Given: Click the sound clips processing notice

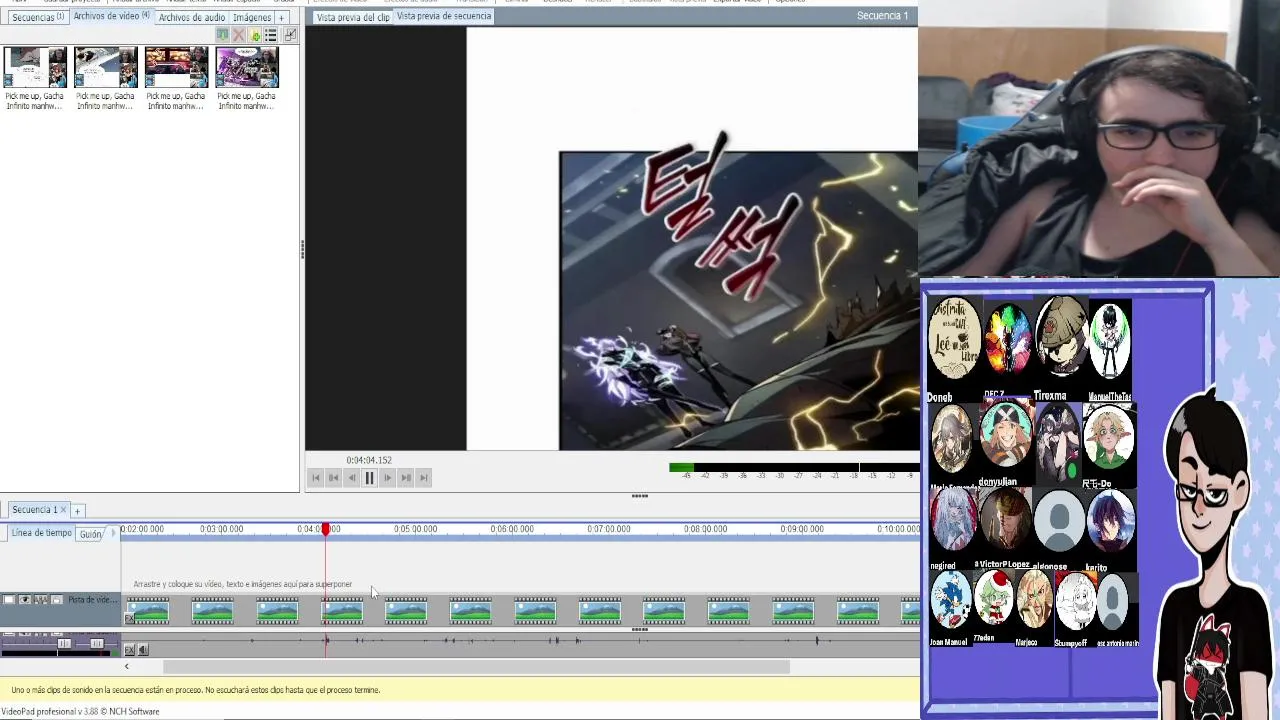Looking at the screenshot, I should pos(196,690).
